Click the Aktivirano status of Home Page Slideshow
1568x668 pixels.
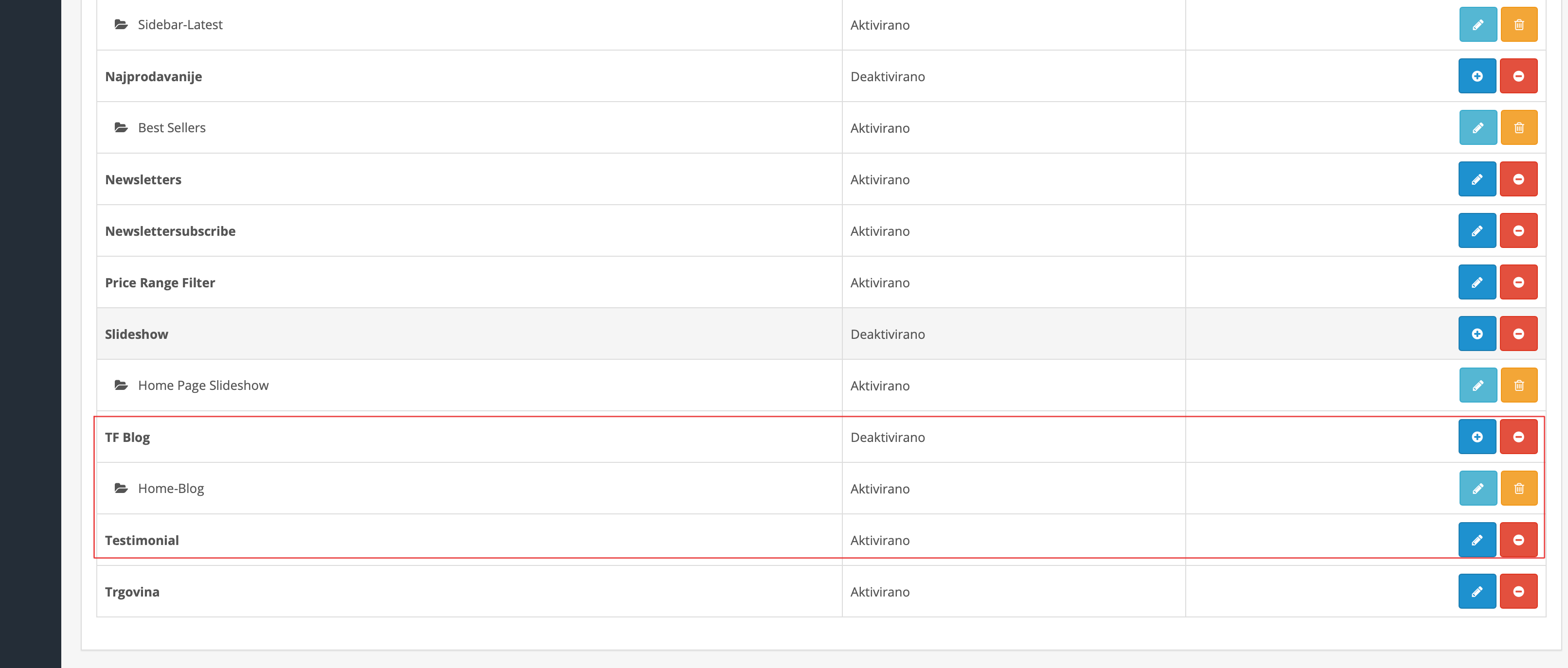tap(879, 386)
